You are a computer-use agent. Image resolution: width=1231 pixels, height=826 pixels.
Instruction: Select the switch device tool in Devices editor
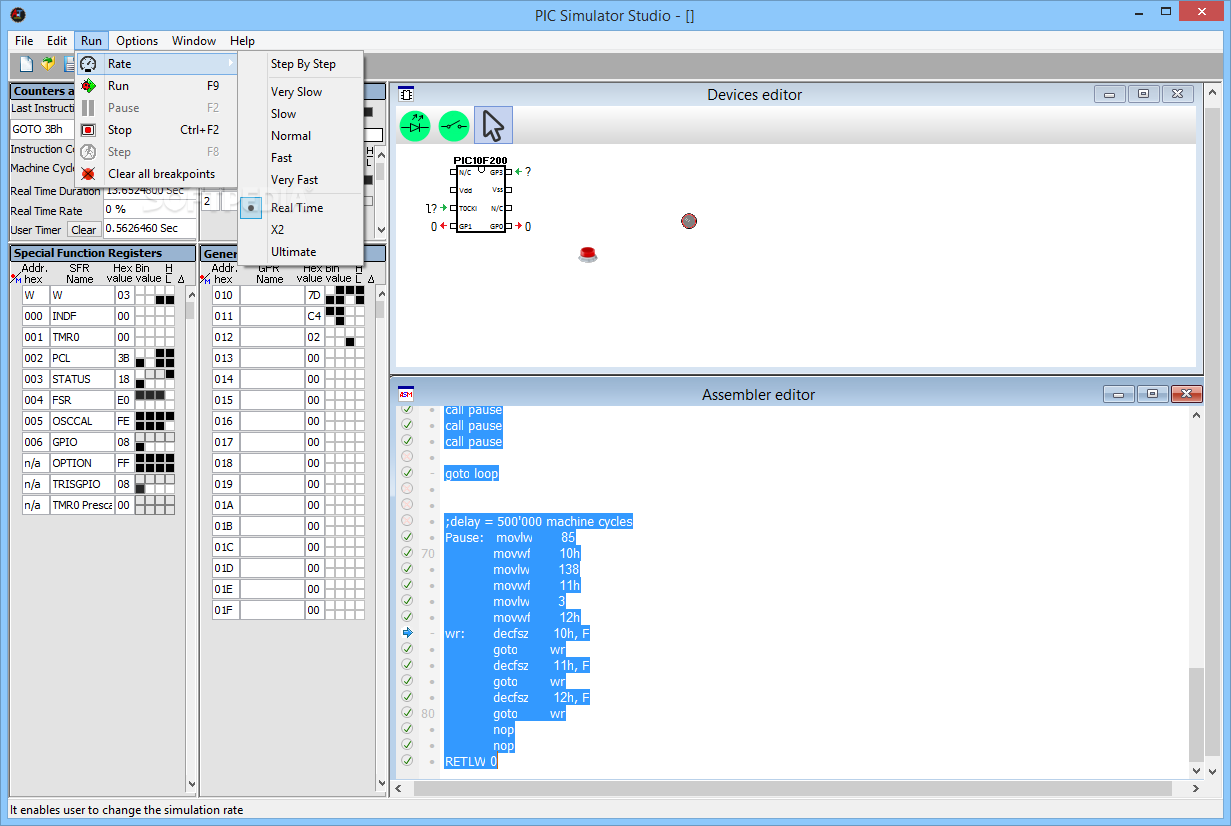pos(454,126)
